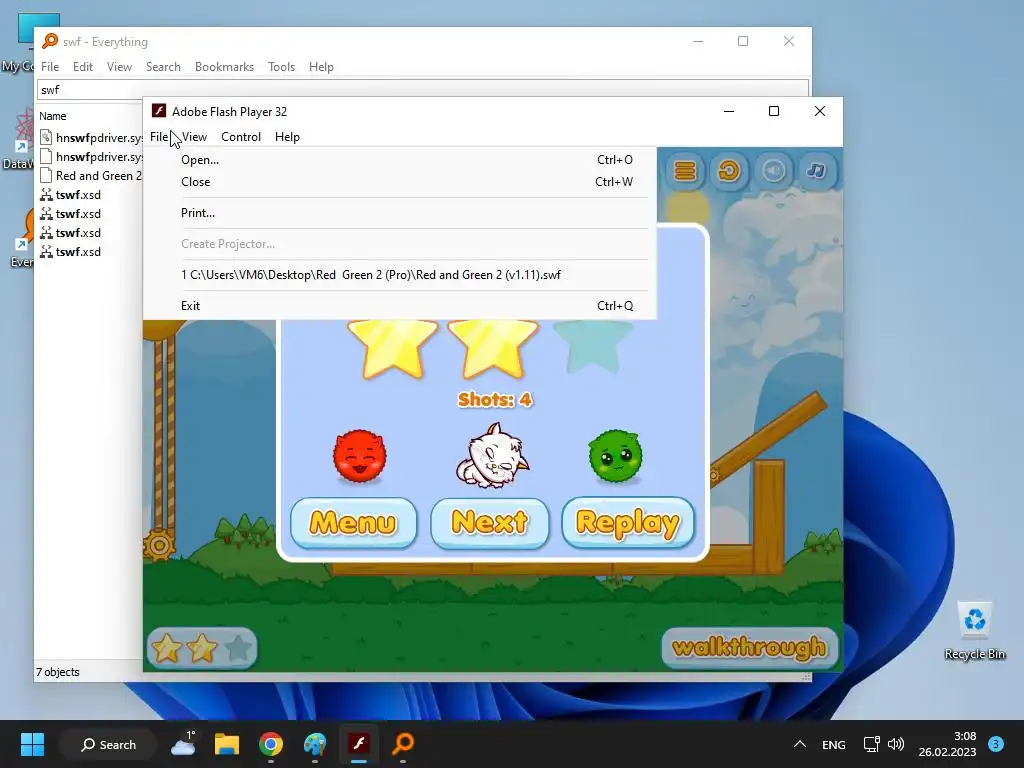Open Google Chrome from the taskbar

tap(270, 744)
